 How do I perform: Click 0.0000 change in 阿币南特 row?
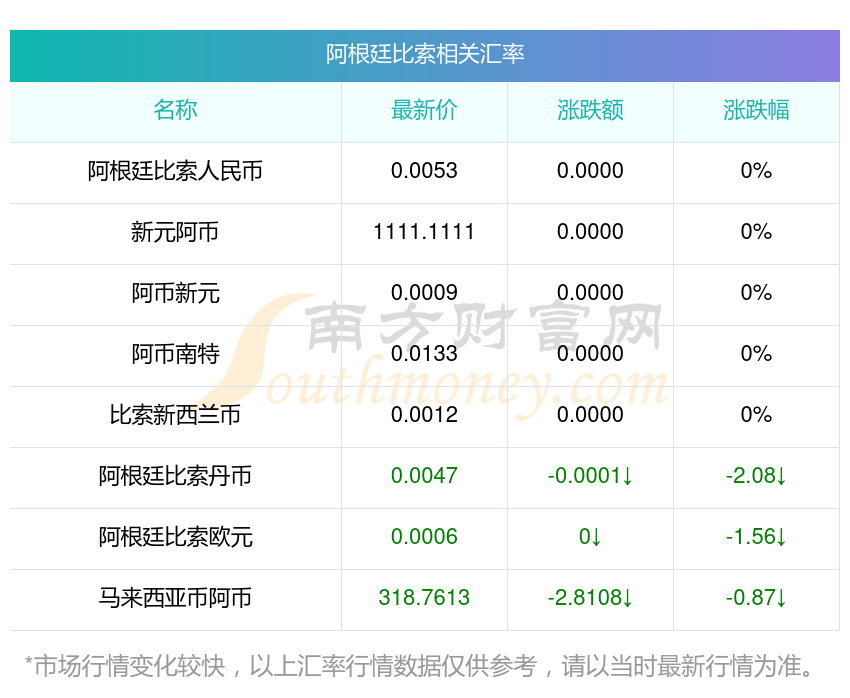(x=590, y=354)
